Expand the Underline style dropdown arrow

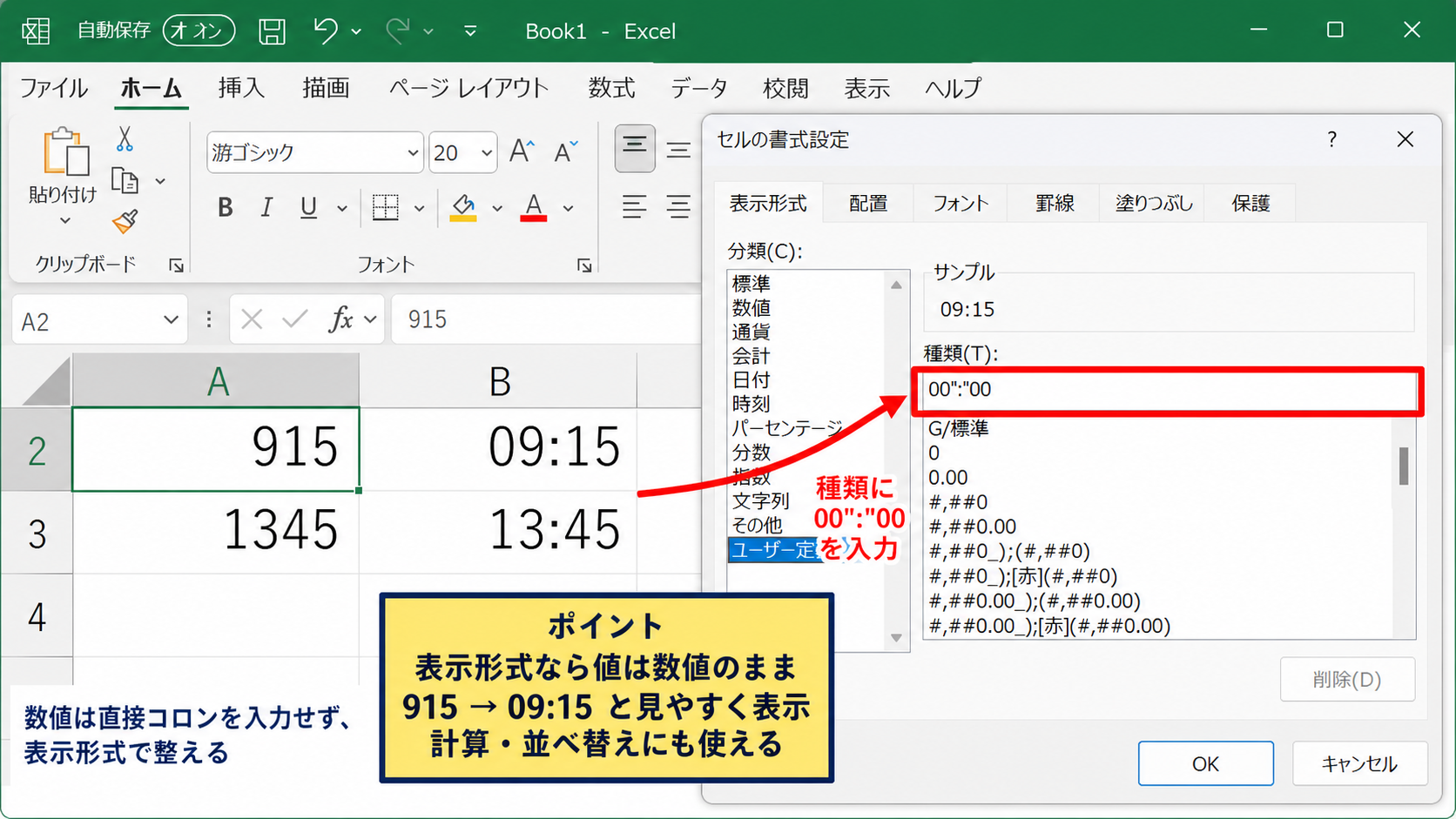tap(342, 208)
